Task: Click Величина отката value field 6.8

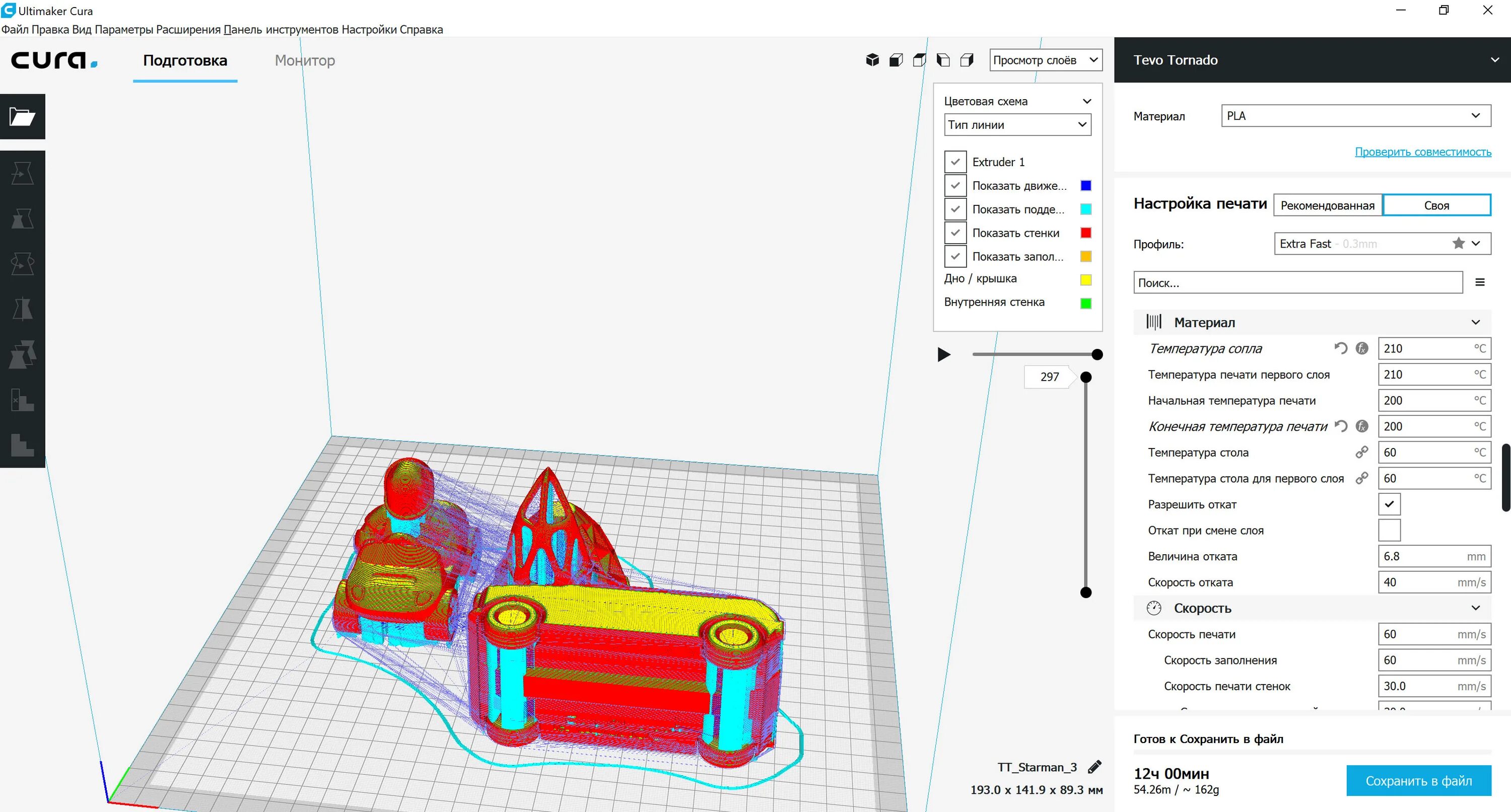Action: click(1434, 556)
